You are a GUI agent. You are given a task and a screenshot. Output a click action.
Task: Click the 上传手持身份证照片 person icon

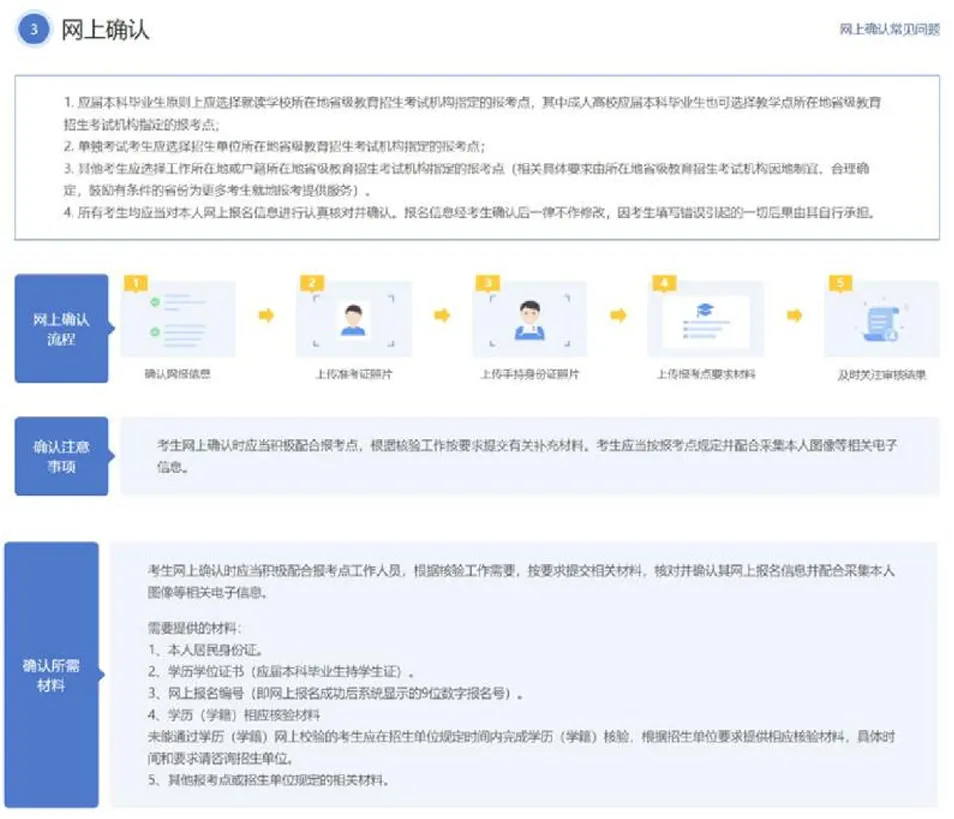pos(529,319)
